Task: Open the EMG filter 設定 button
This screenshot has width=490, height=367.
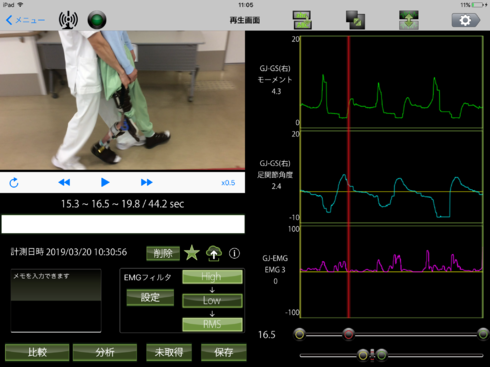Action: click(150, 297)
